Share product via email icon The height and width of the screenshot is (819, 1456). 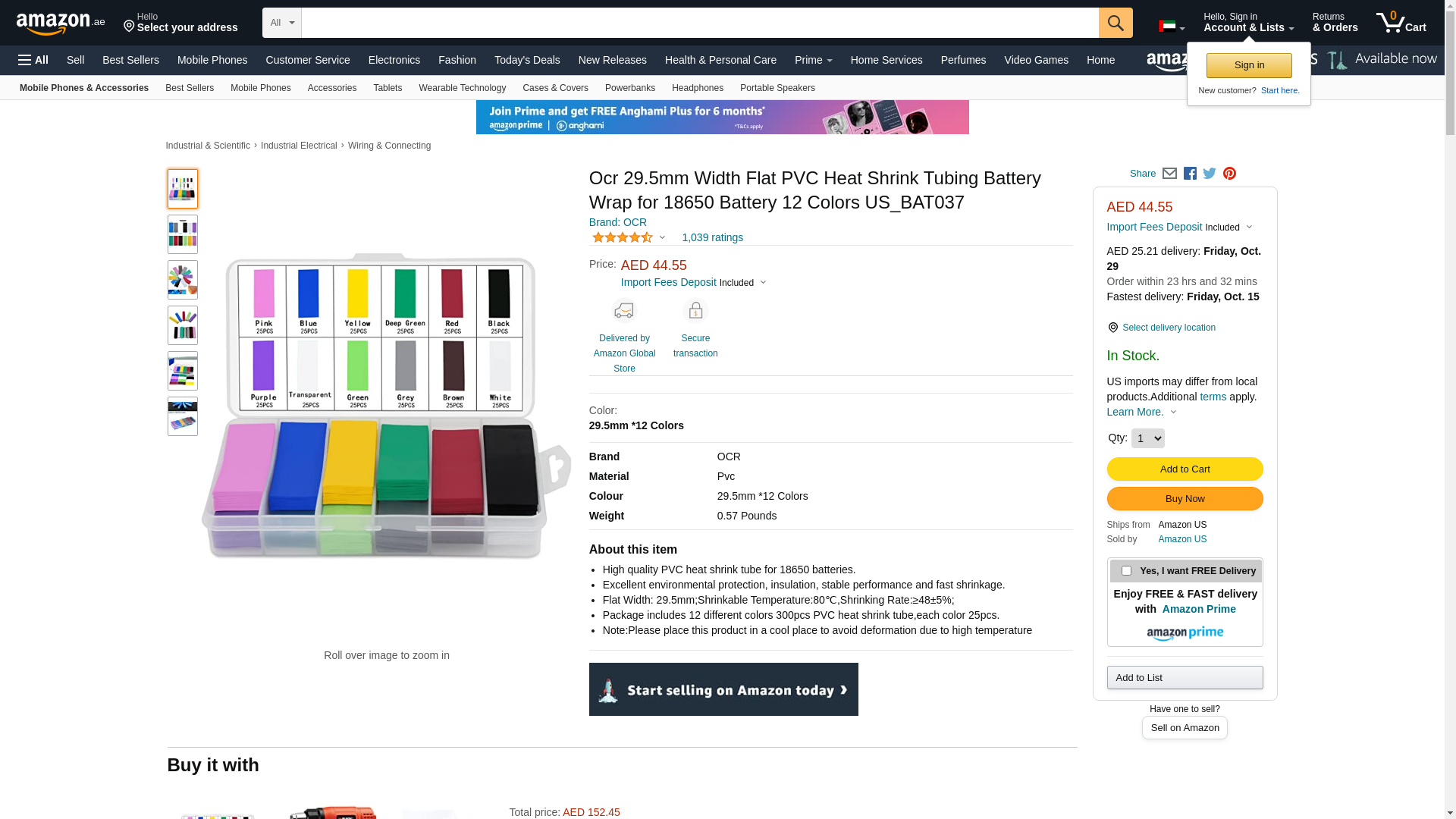[x=1169, y=174]
